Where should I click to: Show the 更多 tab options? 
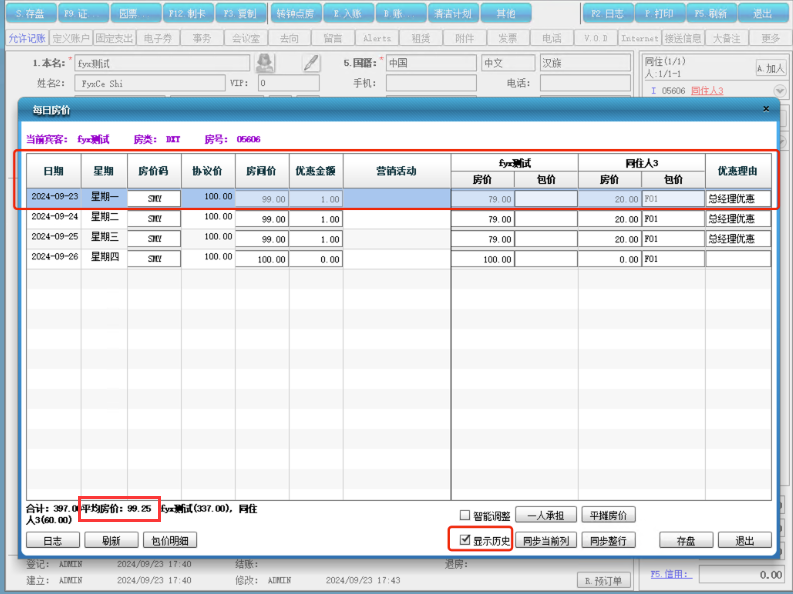(770, 38)
